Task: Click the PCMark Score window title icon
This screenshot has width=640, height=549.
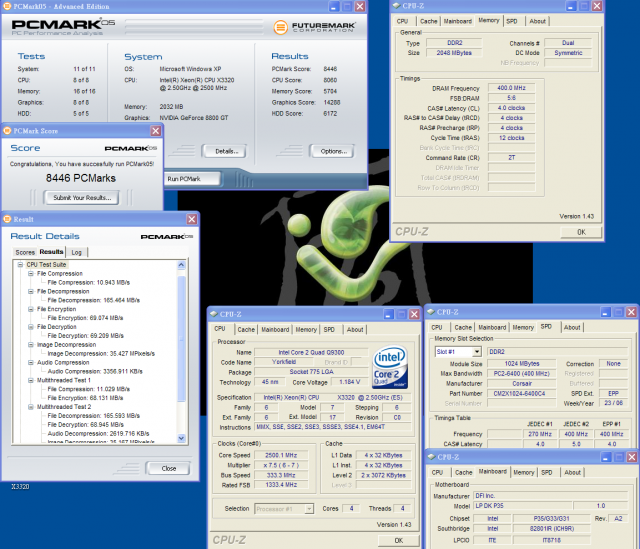Action: [x=7, y=131]
